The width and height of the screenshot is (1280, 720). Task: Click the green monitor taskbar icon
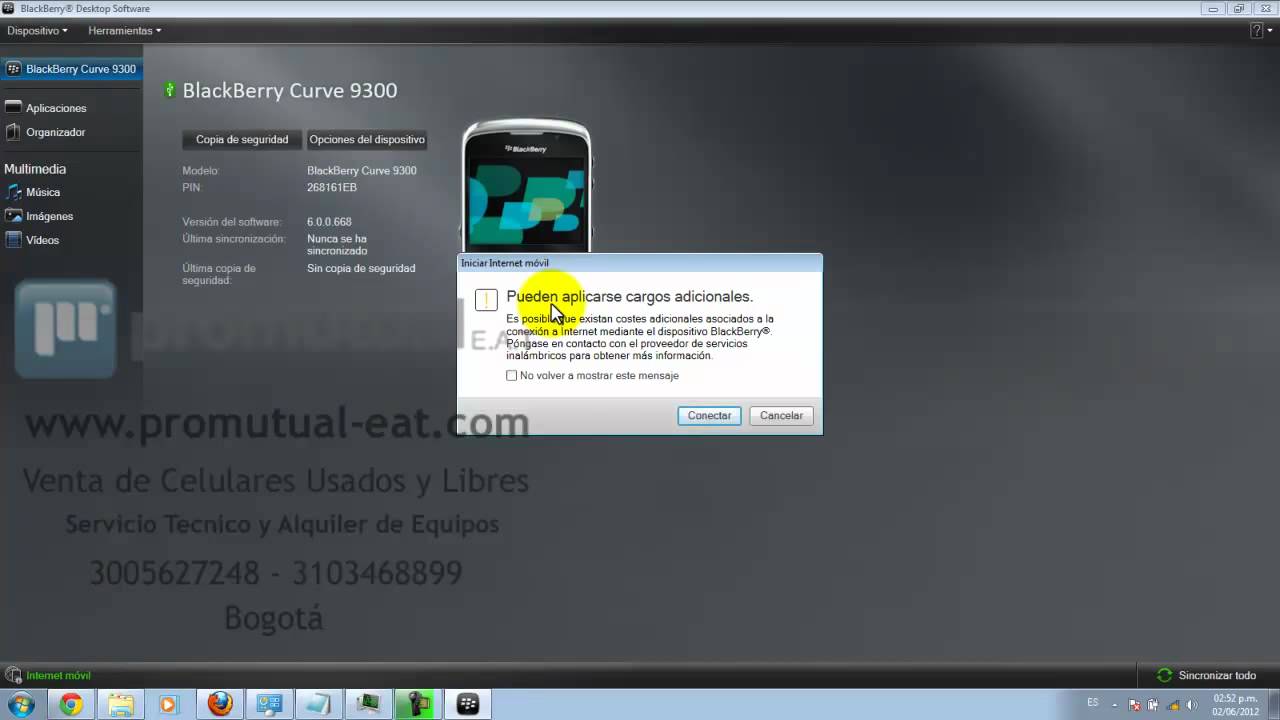click(369, 704)
